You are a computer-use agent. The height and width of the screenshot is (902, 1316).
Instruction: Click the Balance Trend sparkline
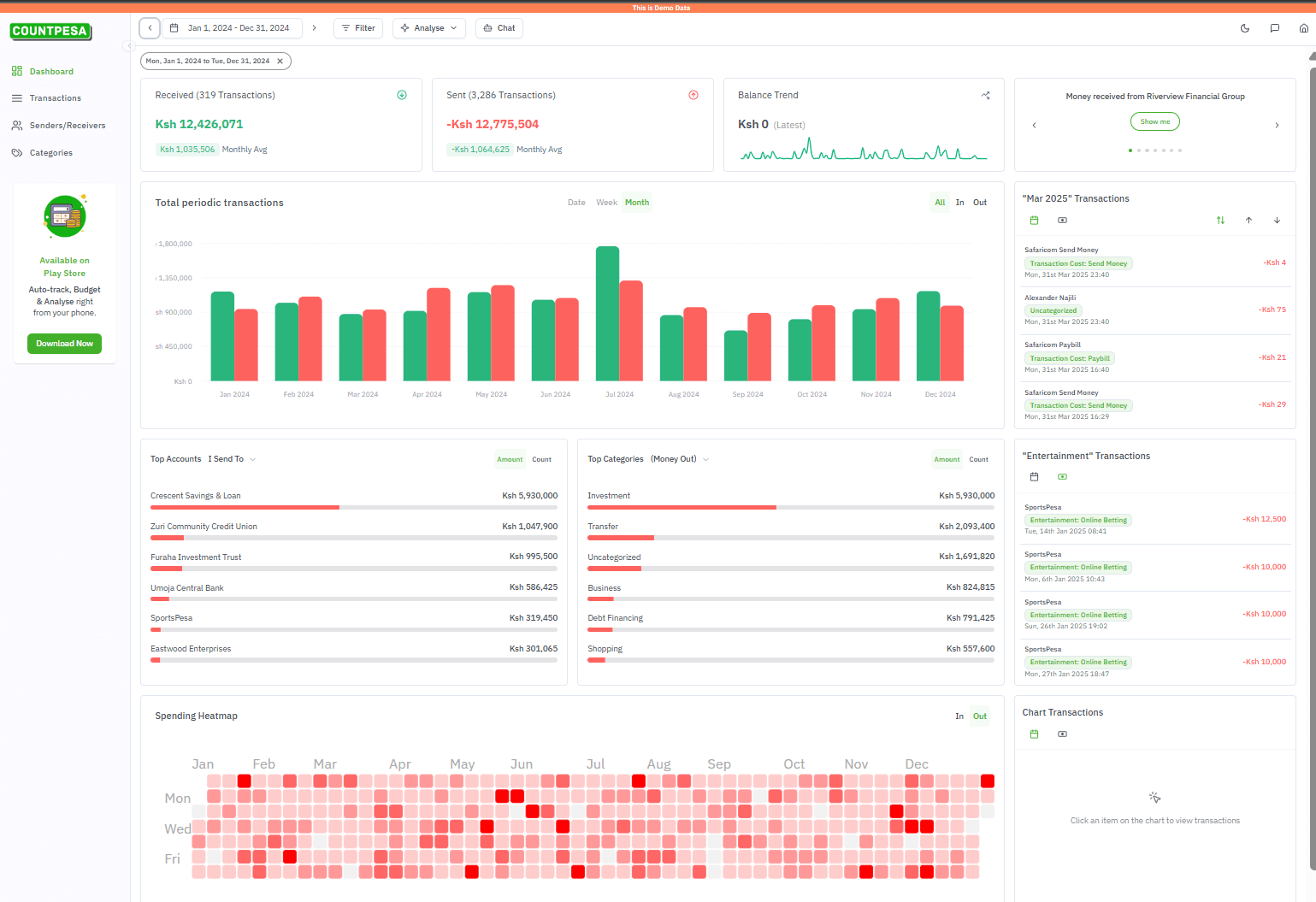tap(864, 150)
